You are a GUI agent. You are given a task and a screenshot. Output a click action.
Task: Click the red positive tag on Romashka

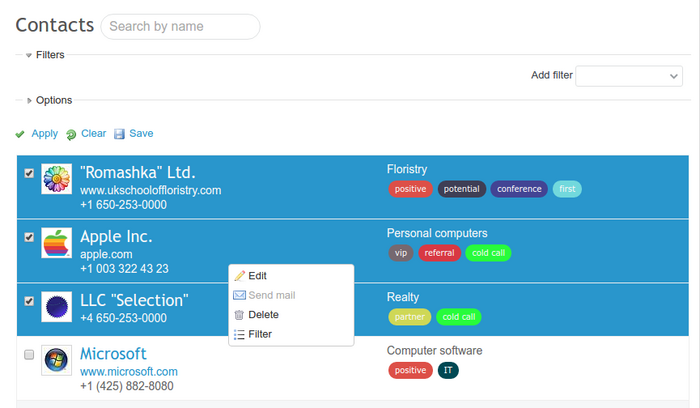pyautogui.click(x=410, y=189)
